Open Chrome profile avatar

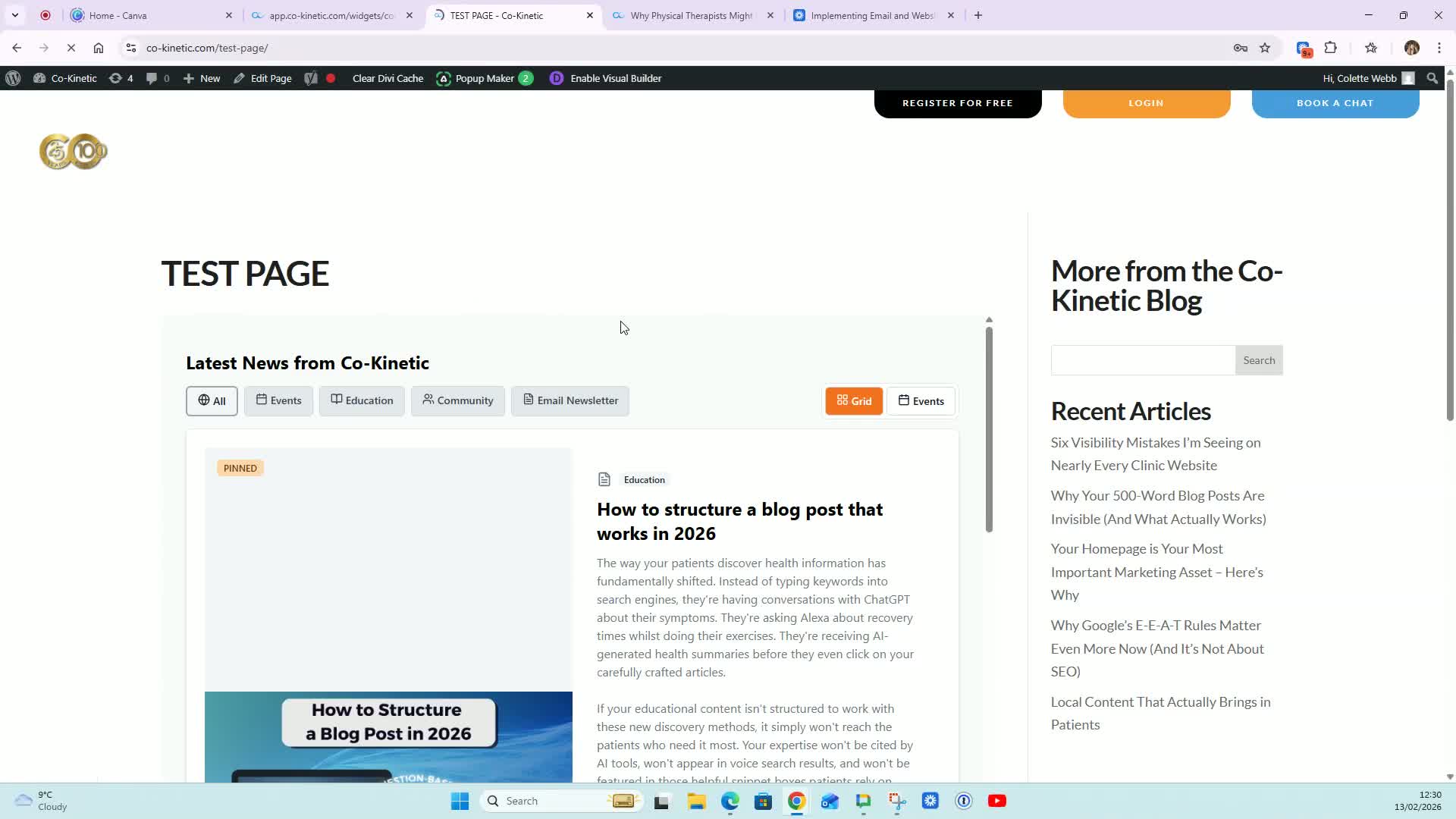[1412, 48]
